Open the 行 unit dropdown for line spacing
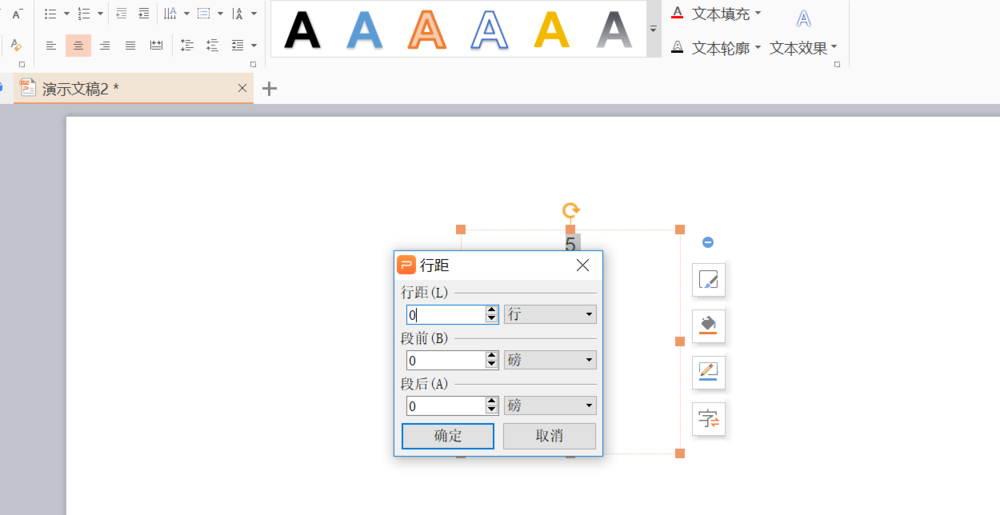Screen dimensions: 1000x515 [550, 314]
